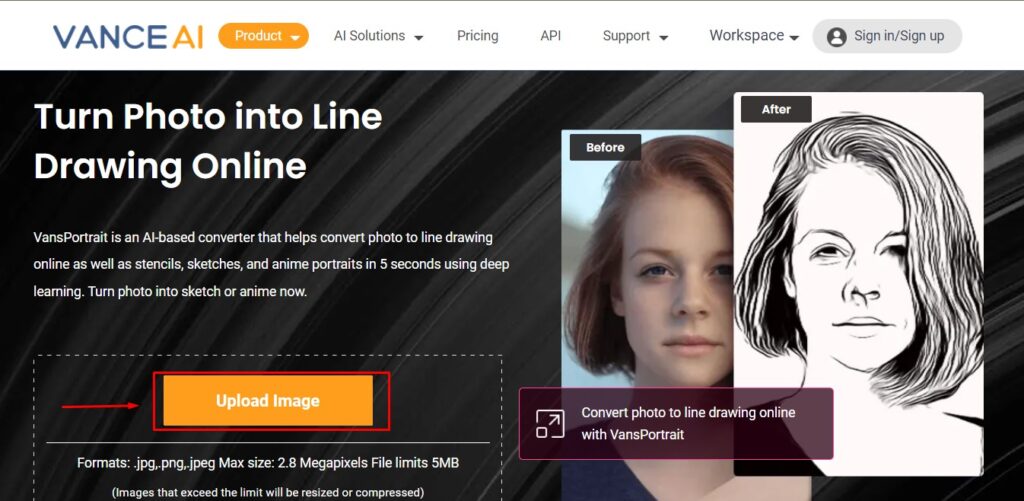This screenshot has height=501, width=1024.
Task: Open the API page
Action: pos(551,36)
